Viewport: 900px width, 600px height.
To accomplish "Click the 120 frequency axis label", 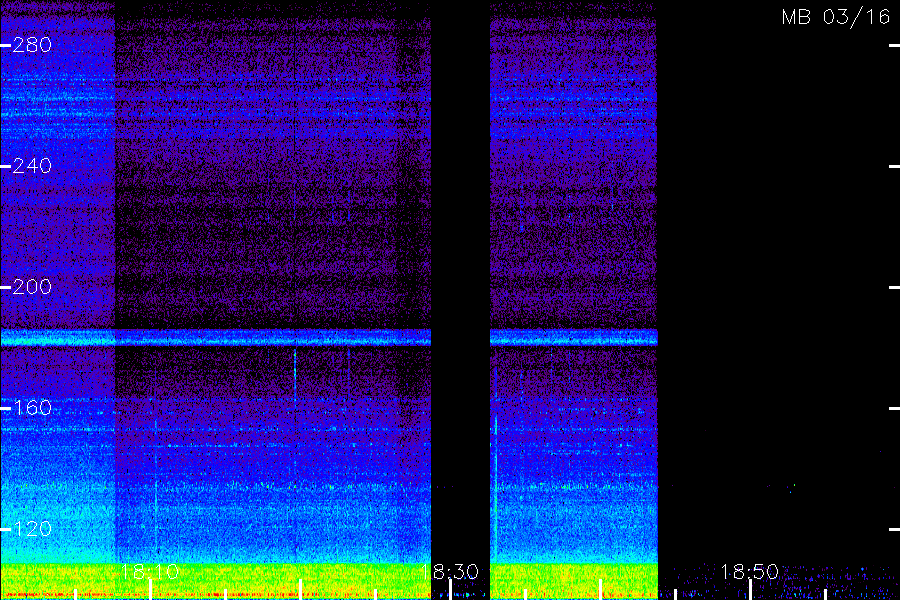I will click(32, 529).
